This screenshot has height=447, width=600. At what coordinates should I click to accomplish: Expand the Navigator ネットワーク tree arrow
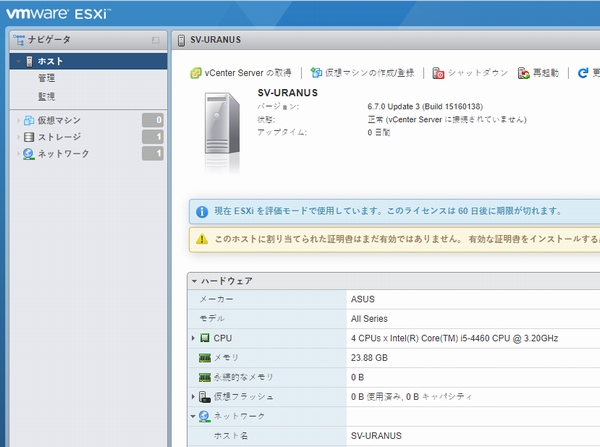(x=18, y=154)
